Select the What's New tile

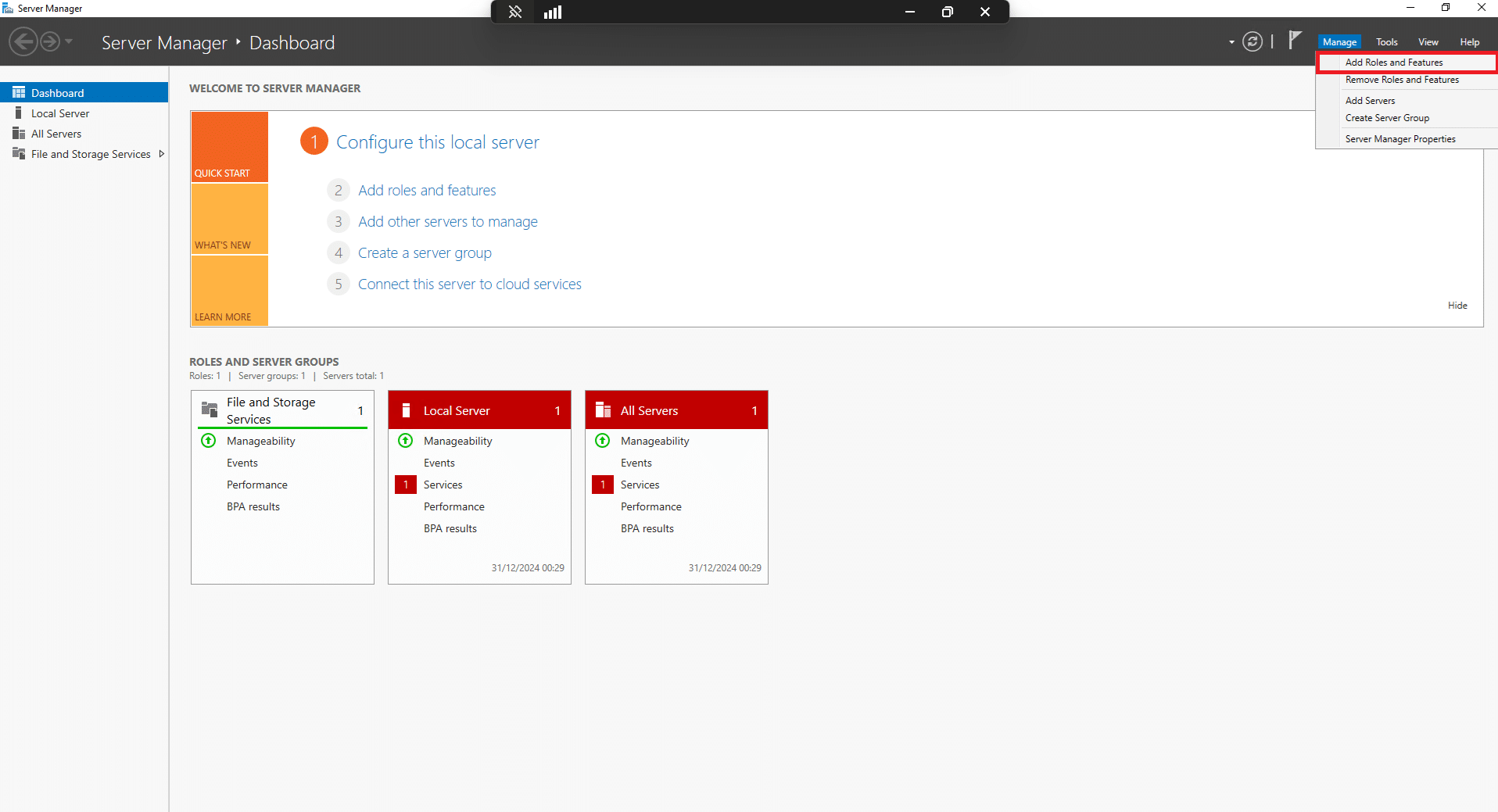click(x=230, y=219)
